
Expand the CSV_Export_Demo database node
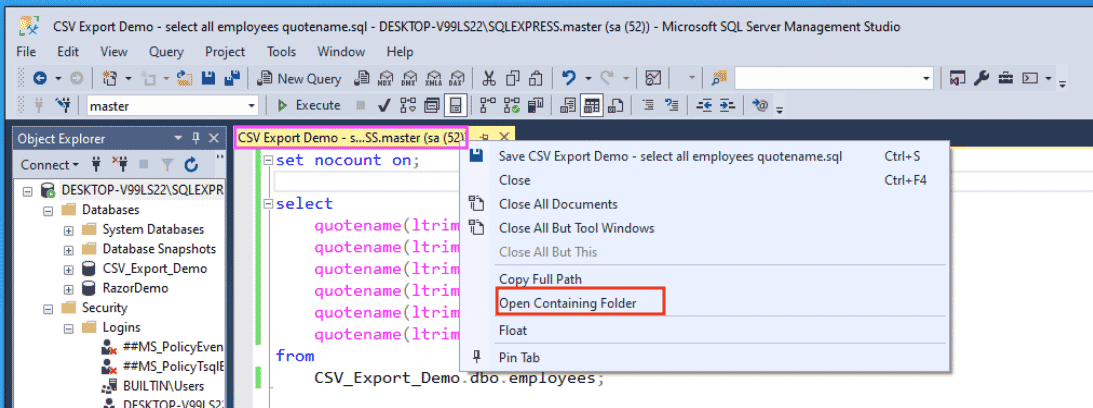68,269
